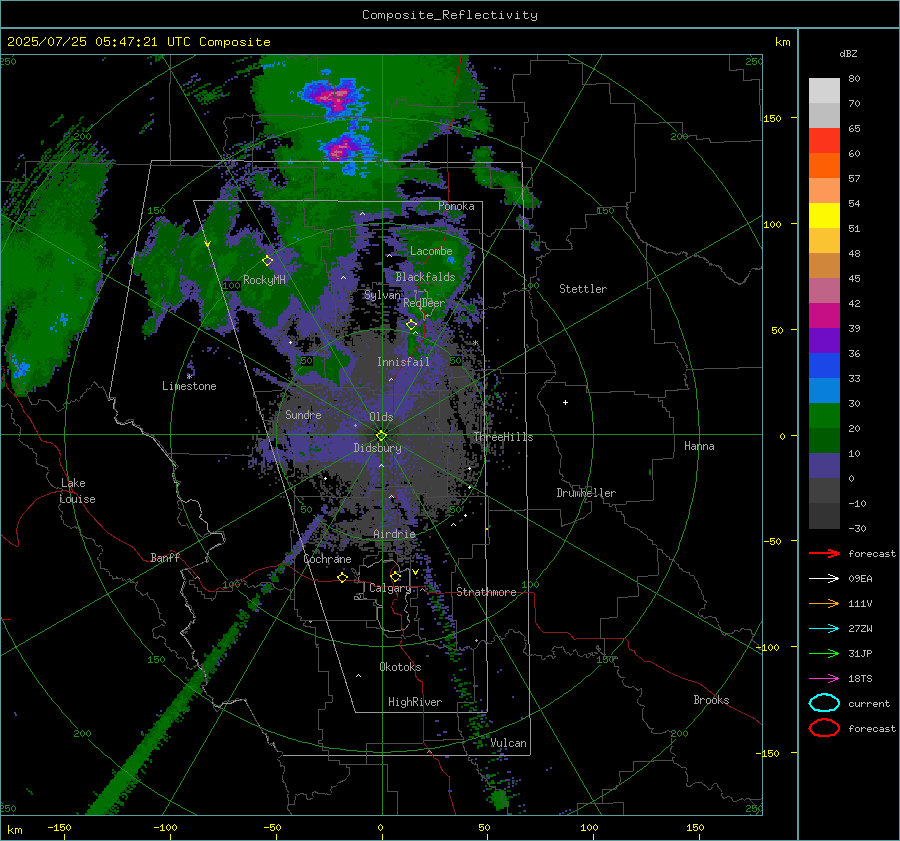The height and width of the screenshot is (841, 900).
Task: Click the Lacombe city label
Action: tap(431, 251)
